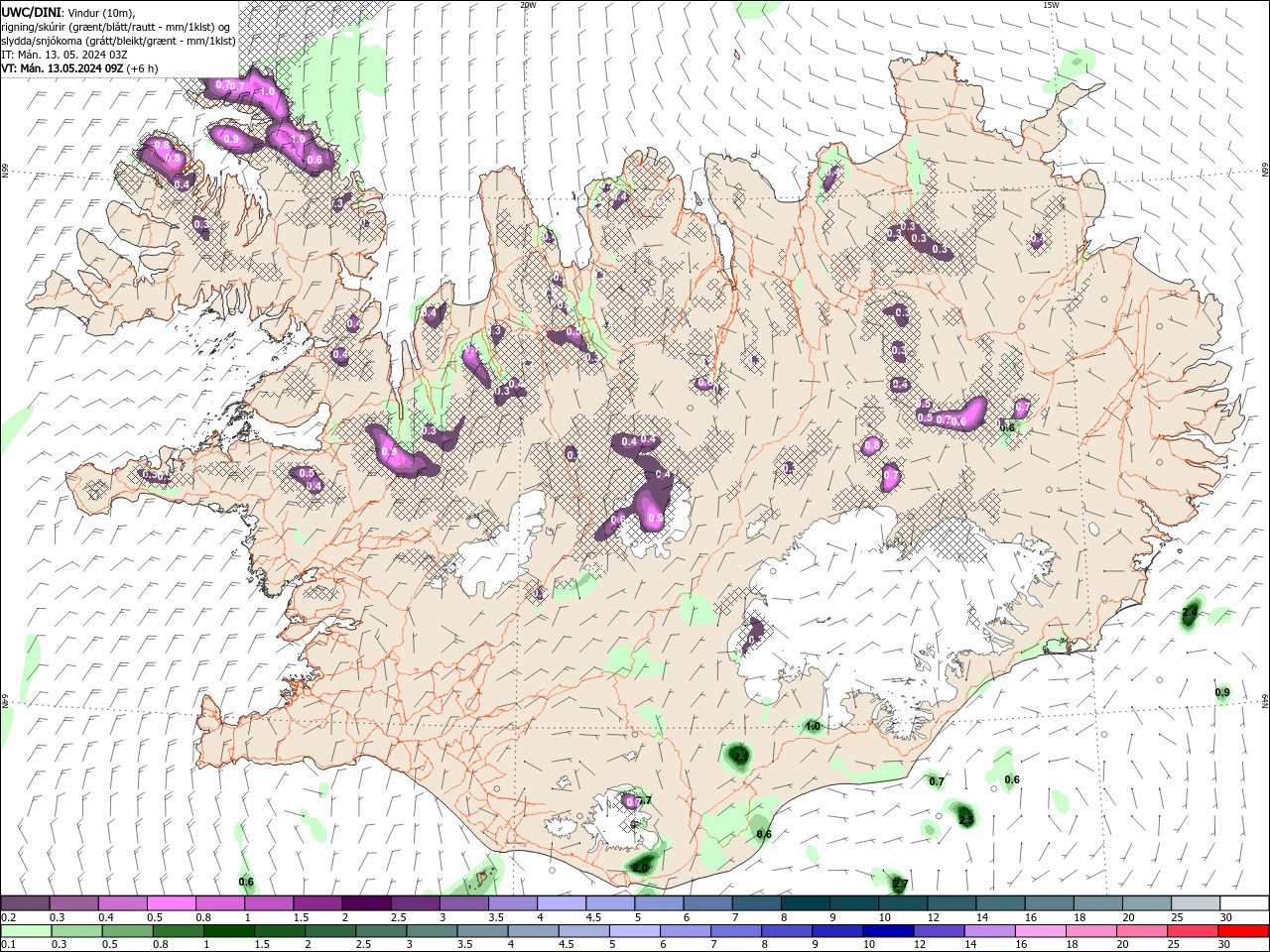Pick the 2 gray-green swatch in the rain scale
Viewport: 1270px width, 952px height.
329,931
